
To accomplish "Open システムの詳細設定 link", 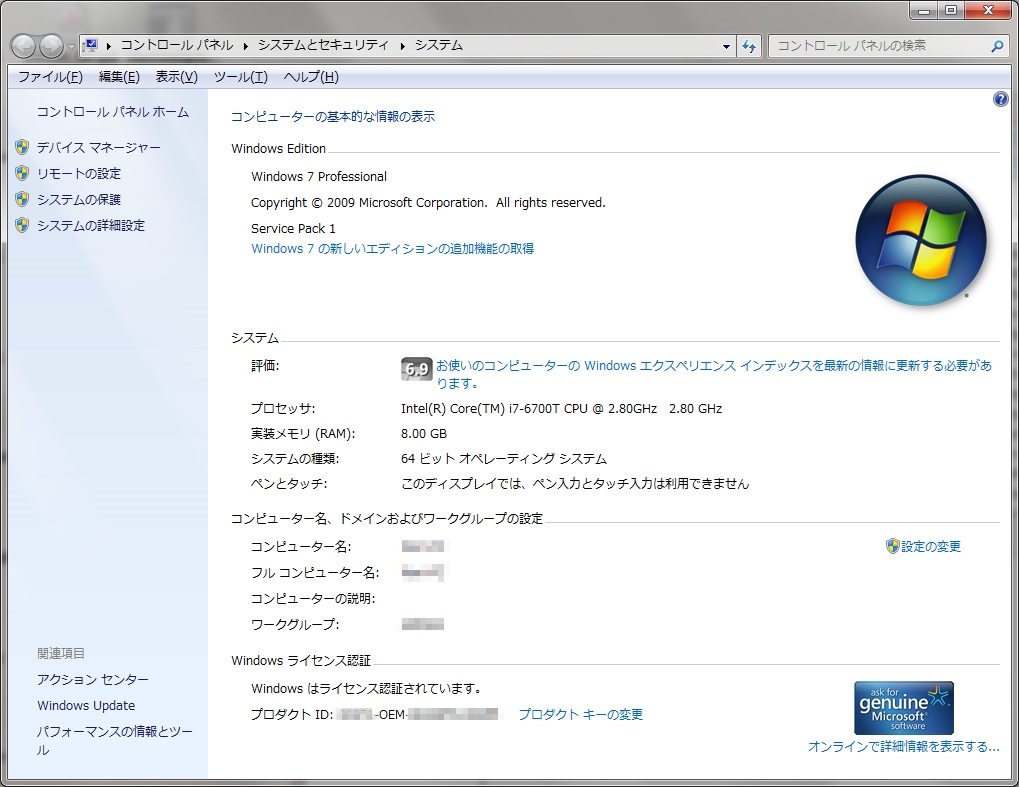I will pyautogui.click(x=91, y=226).
